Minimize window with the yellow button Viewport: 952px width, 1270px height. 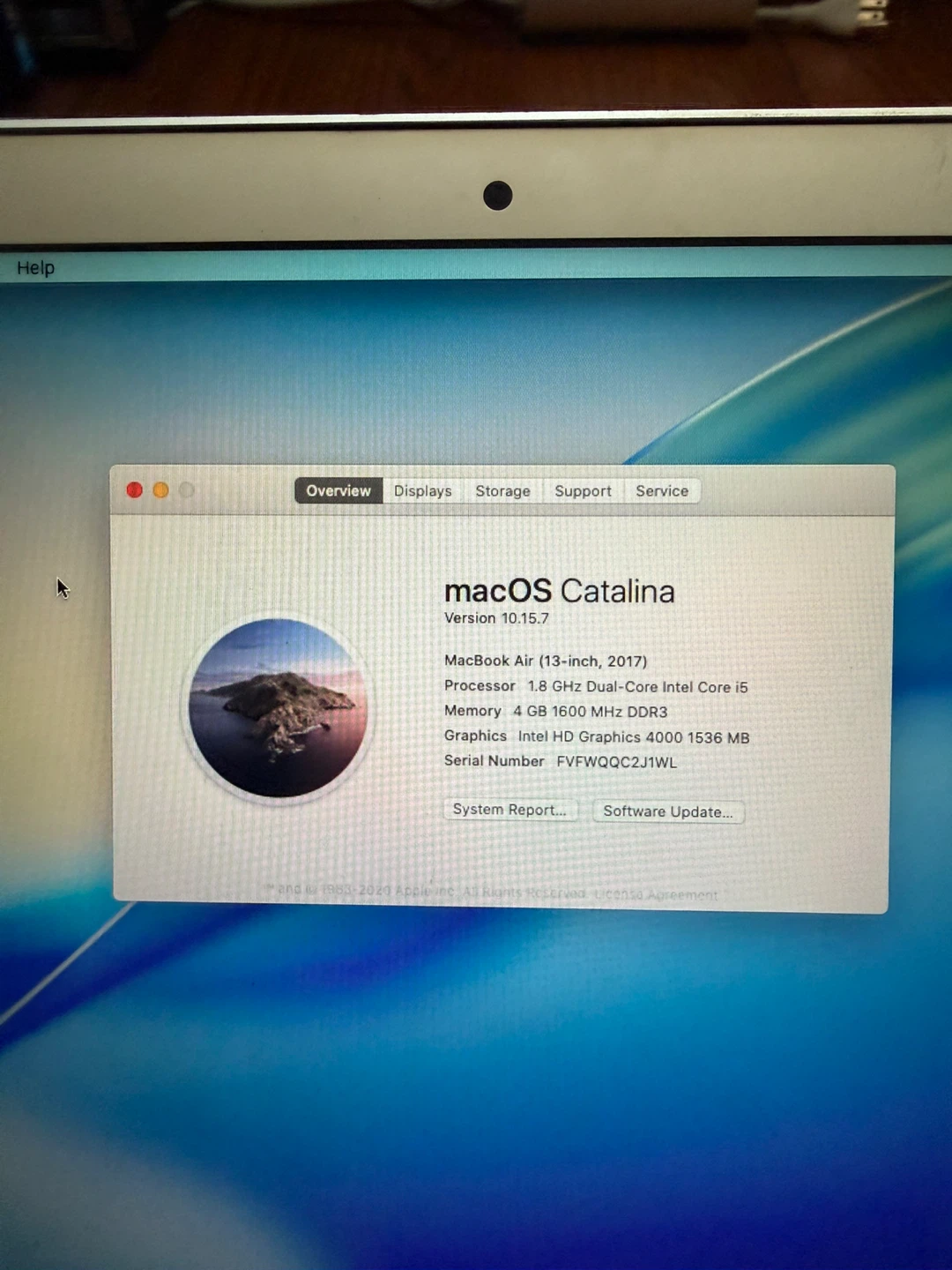[x=160, y=490]
